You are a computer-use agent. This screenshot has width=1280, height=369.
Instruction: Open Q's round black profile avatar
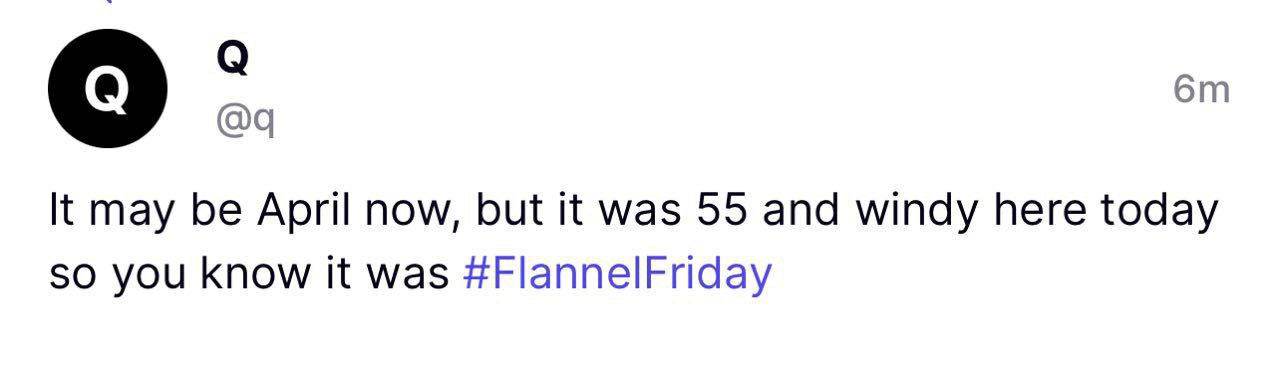(x=107, y=89)
